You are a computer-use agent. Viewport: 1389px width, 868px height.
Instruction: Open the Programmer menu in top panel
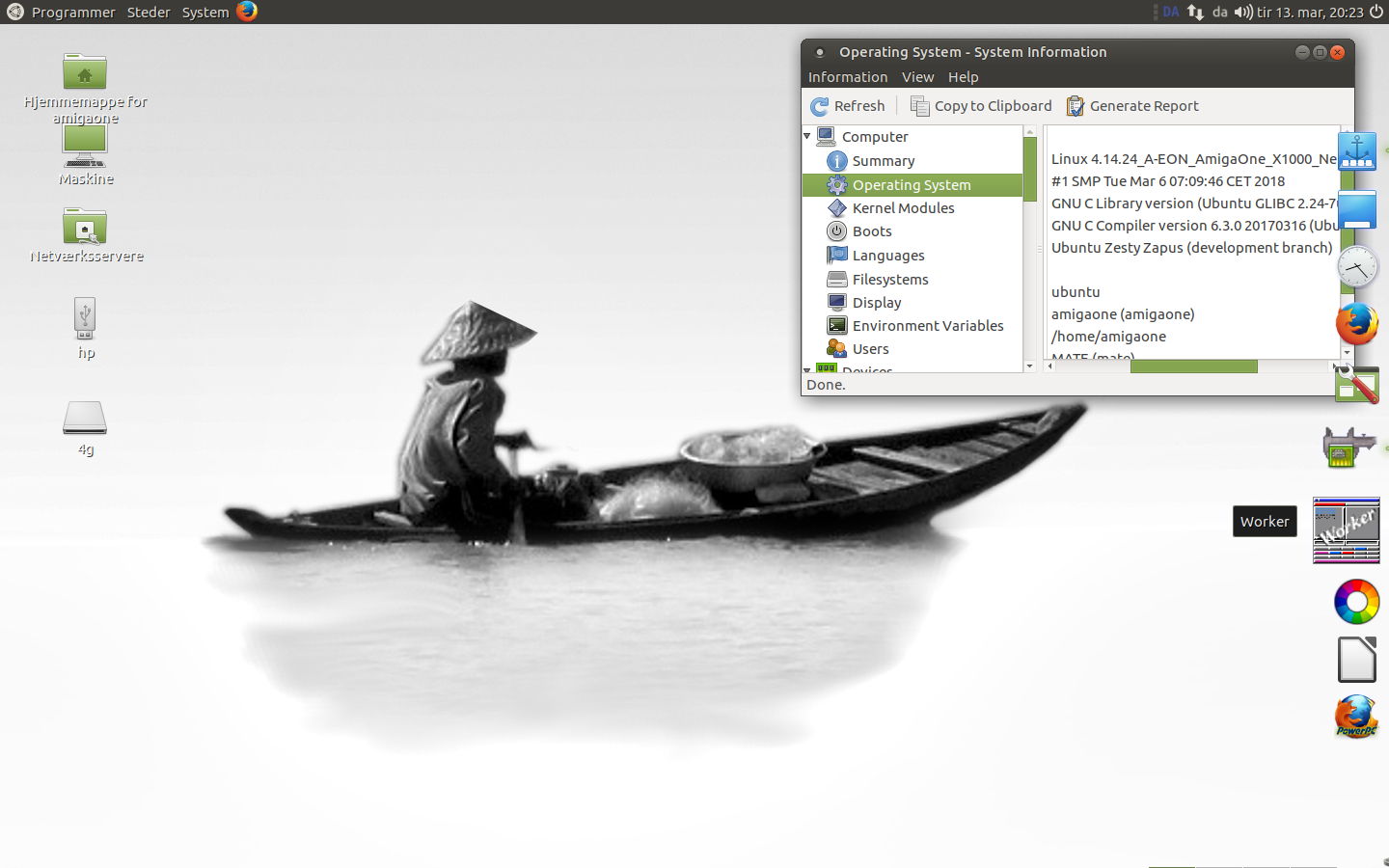pos(72,13)
